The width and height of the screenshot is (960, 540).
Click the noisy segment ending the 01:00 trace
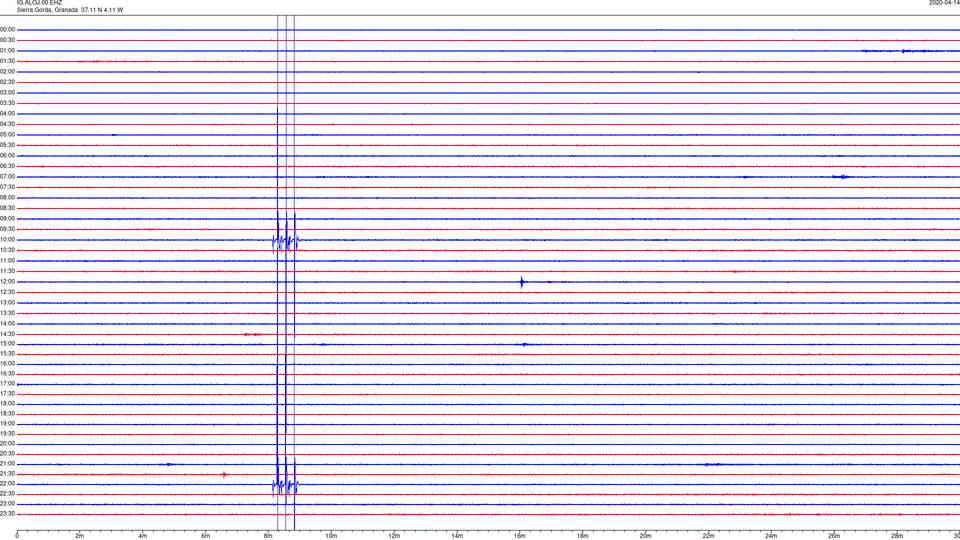click(x=910, y=51)
